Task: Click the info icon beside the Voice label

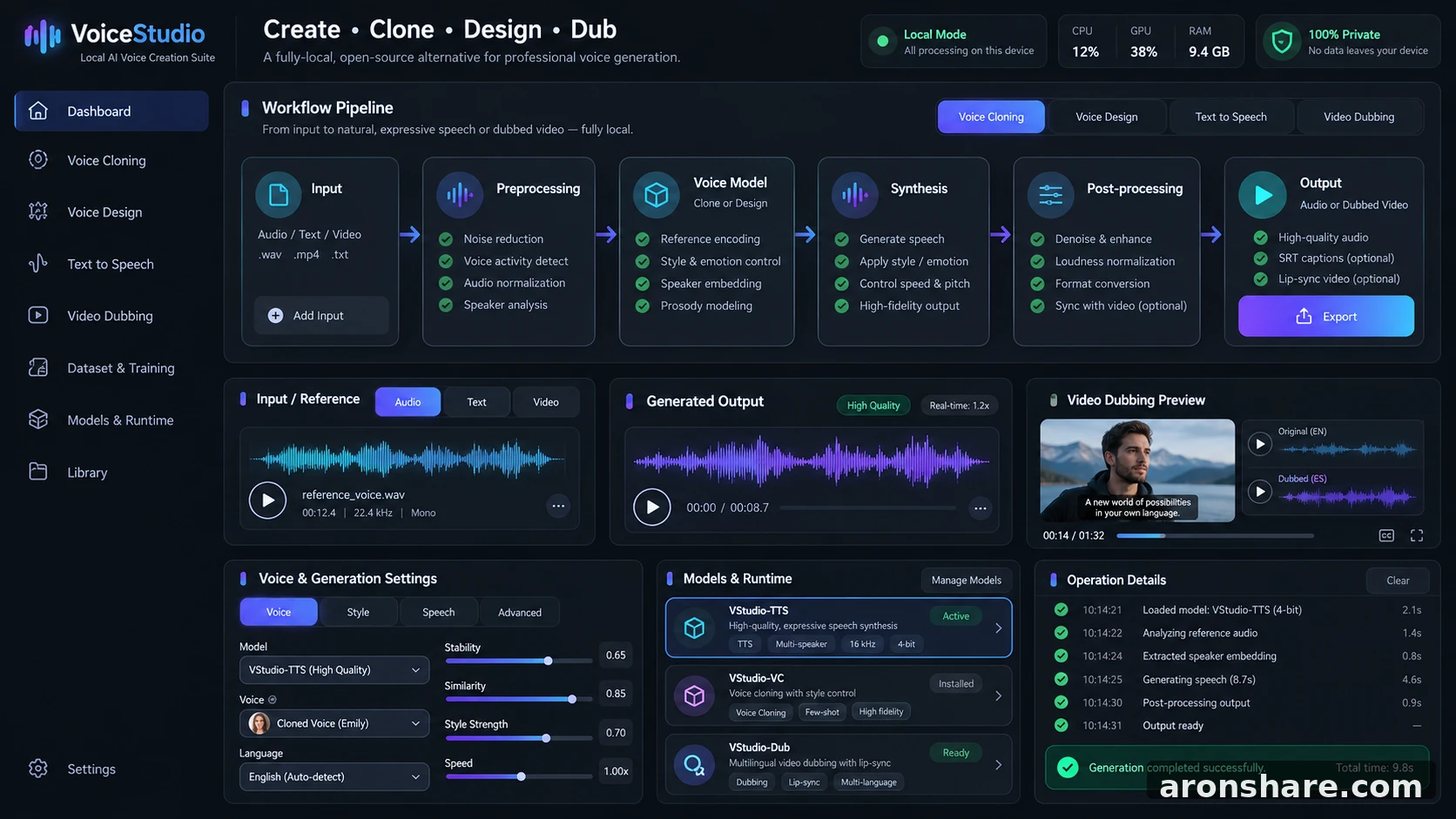Action: pyautogui.click(x=272, y=700)
